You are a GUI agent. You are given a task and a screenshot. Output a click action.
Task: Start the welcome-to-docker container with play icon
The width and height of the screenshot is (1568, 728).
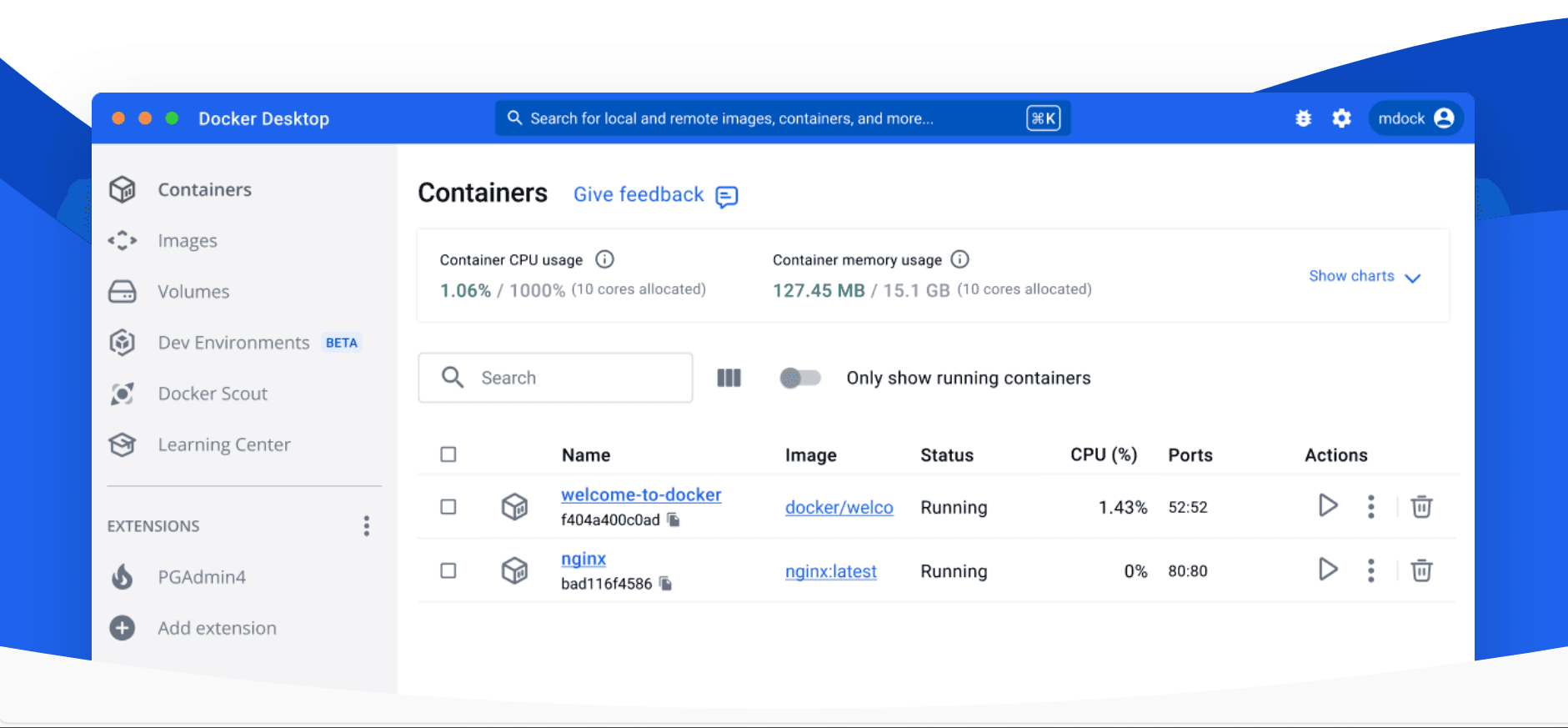click(1328, 505)
